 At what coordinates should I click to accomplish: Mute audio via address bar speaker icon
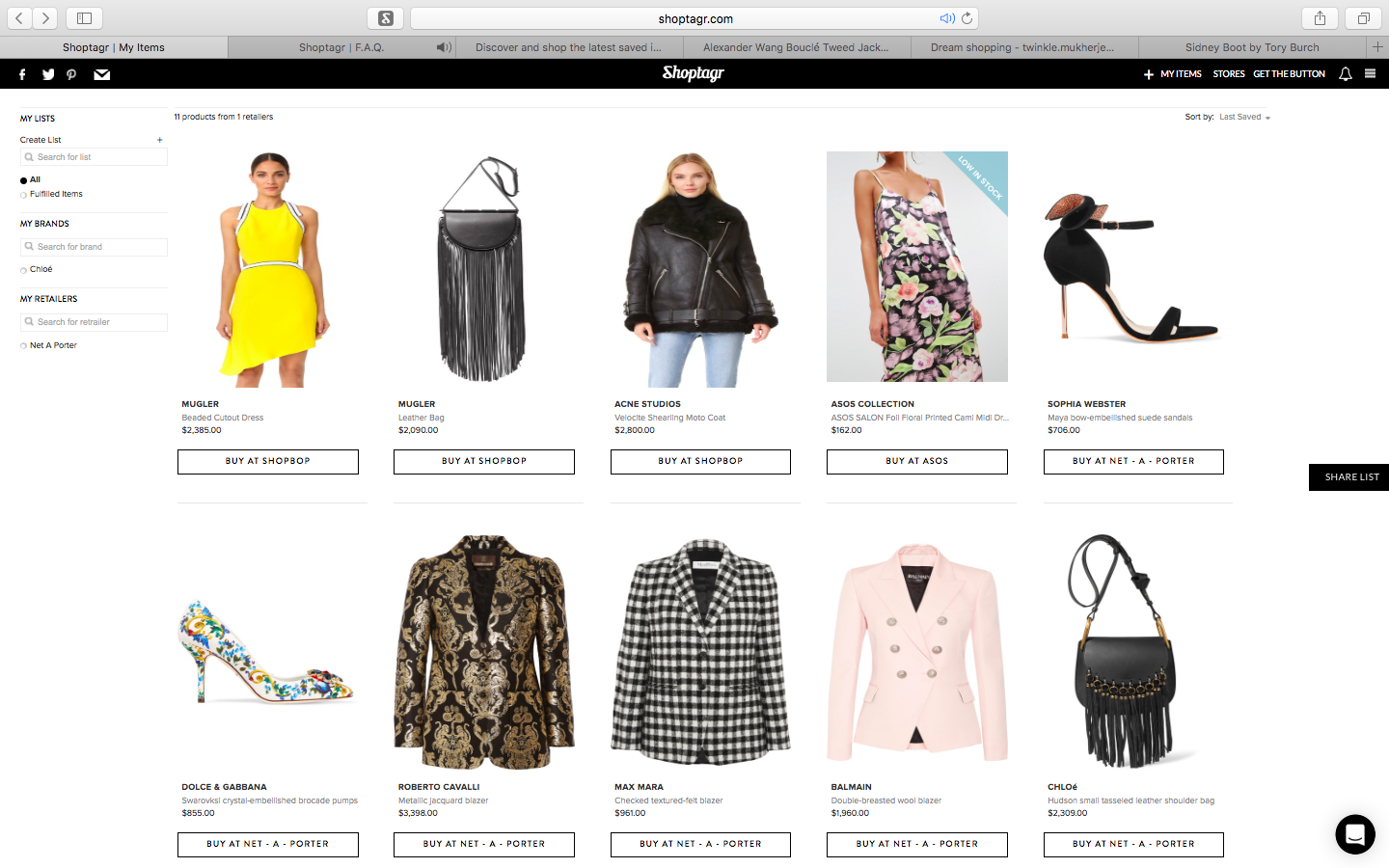click(x=947, y=18)
